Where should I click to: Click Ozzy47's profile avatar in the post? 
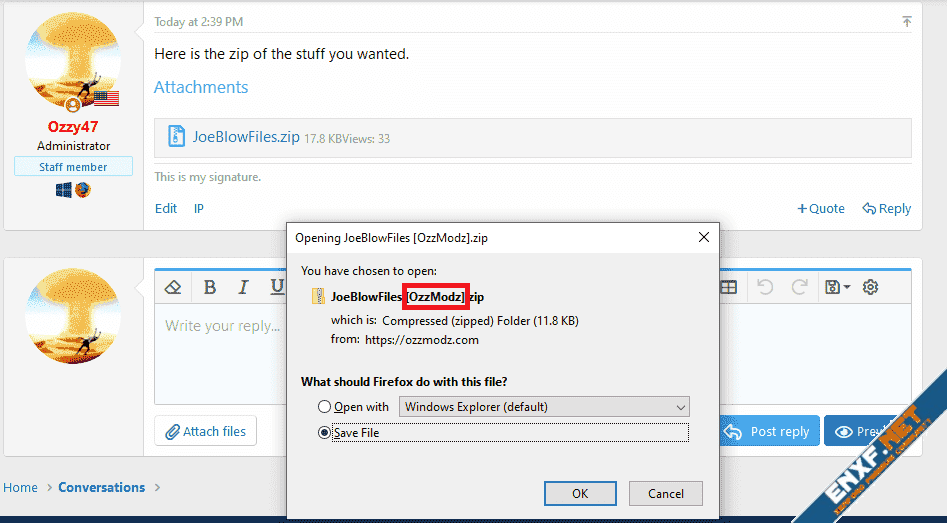[x=73, y=60]
